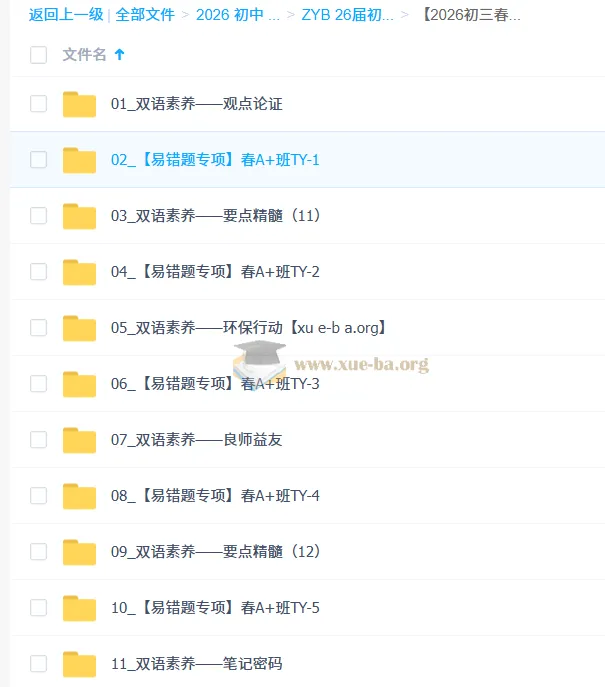The image size is (605, 687).
Task: Select checkbox of 10_【易错题专项】春A+班TY-5 row
Action: [x=39, y=607]
